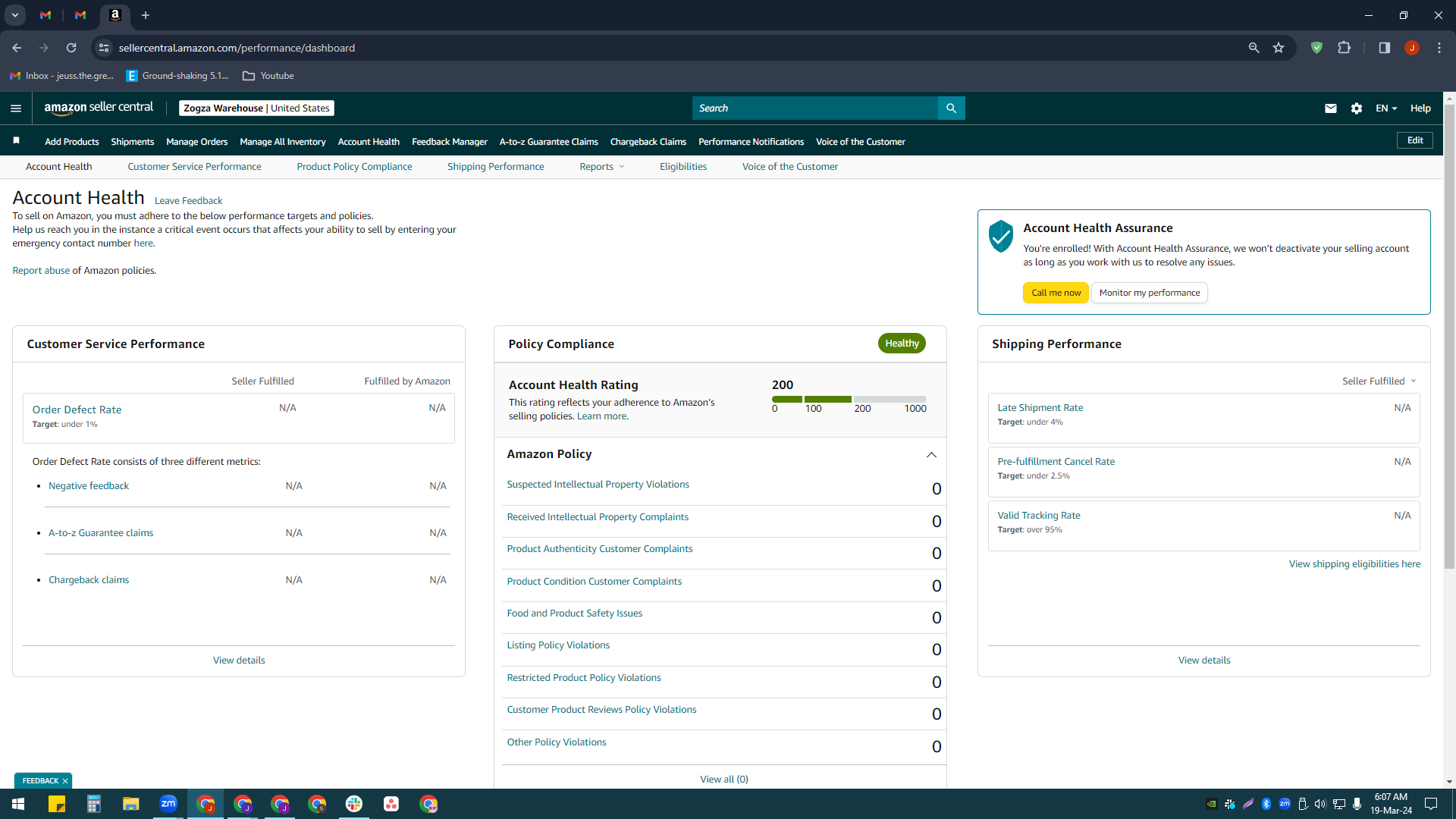The width and height of the screenshot is (1456, 819).
Task: Click the FEEDBACK tab label
Action: coord(40,781)
